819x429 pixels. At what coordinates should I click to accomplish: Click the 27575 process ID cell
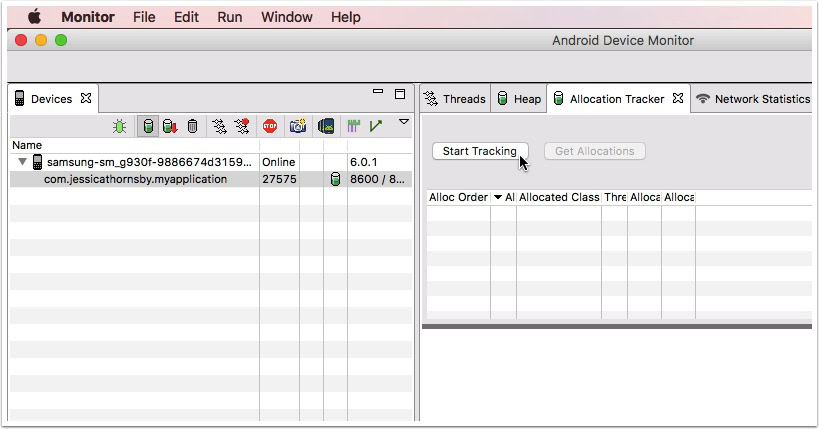pos(279,179)
